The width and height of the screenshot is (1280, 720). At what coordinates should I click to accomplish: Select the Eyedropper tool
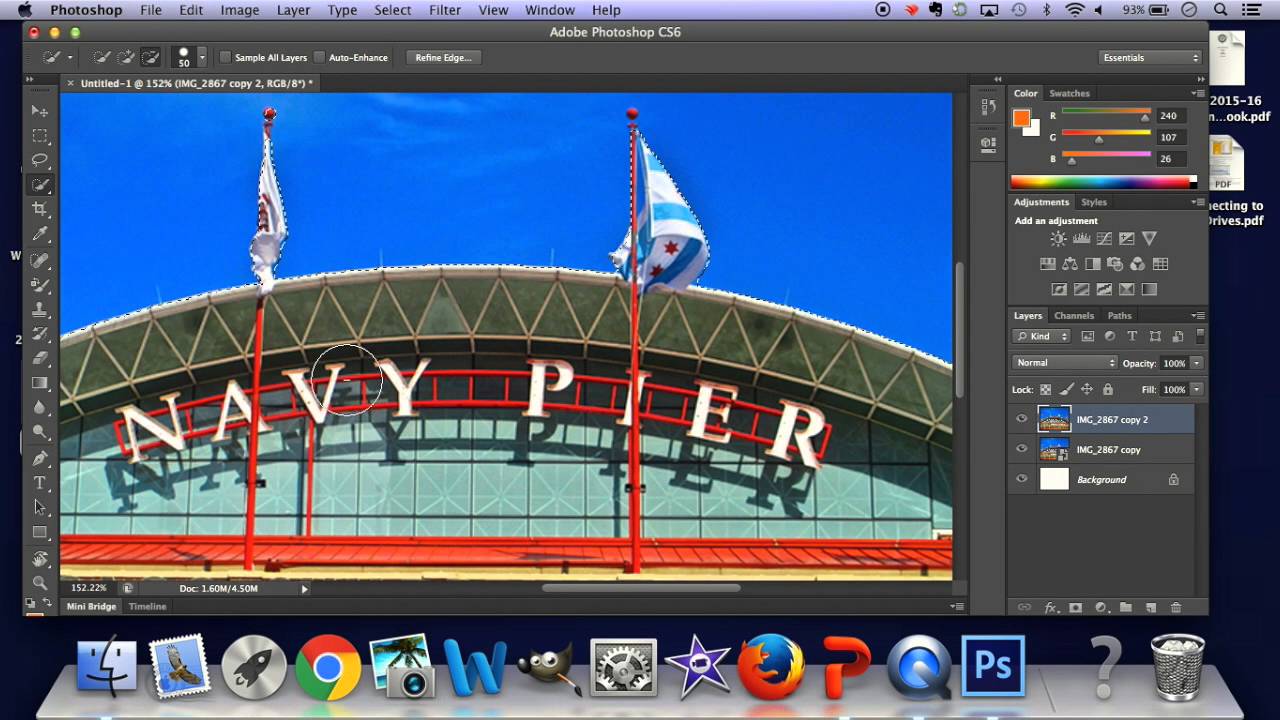click(40, 234)
